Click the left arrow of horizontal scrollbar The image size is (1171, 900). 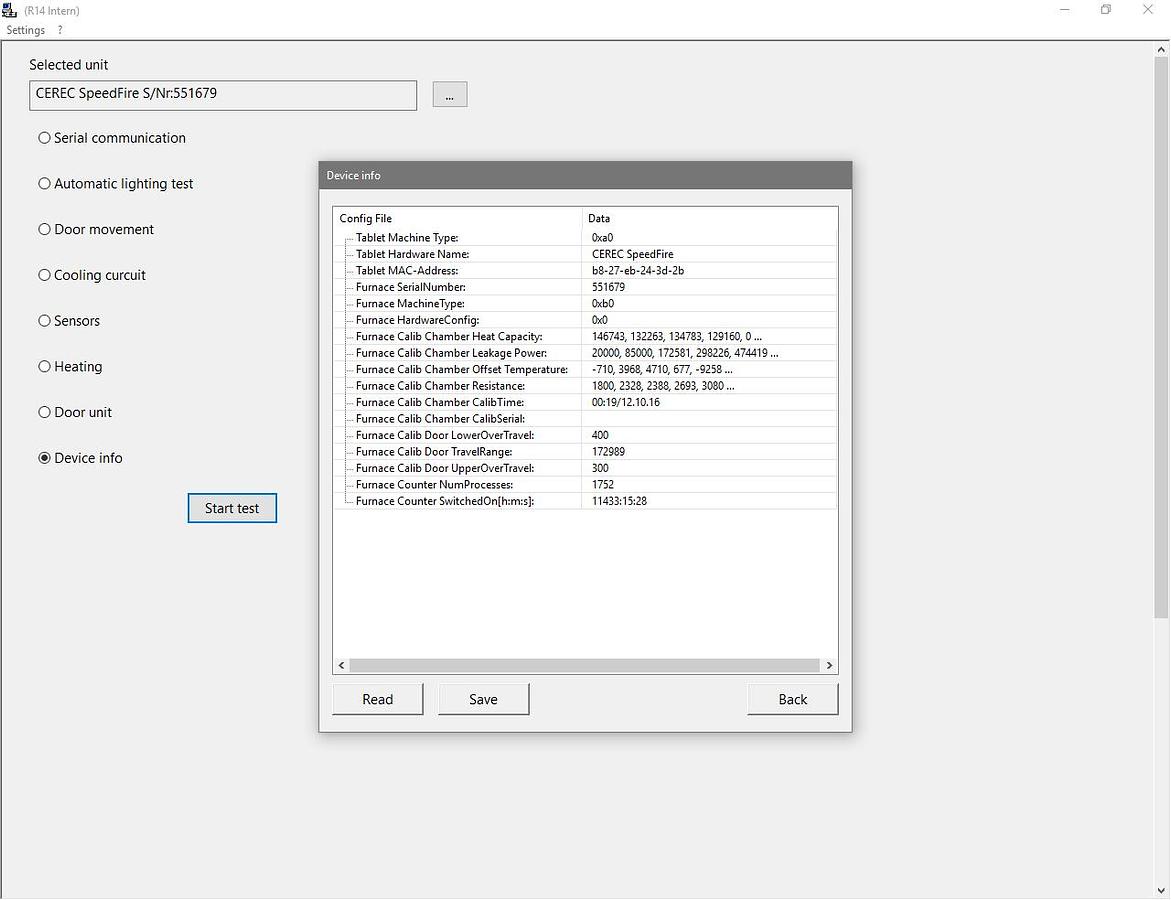point(342,665)
